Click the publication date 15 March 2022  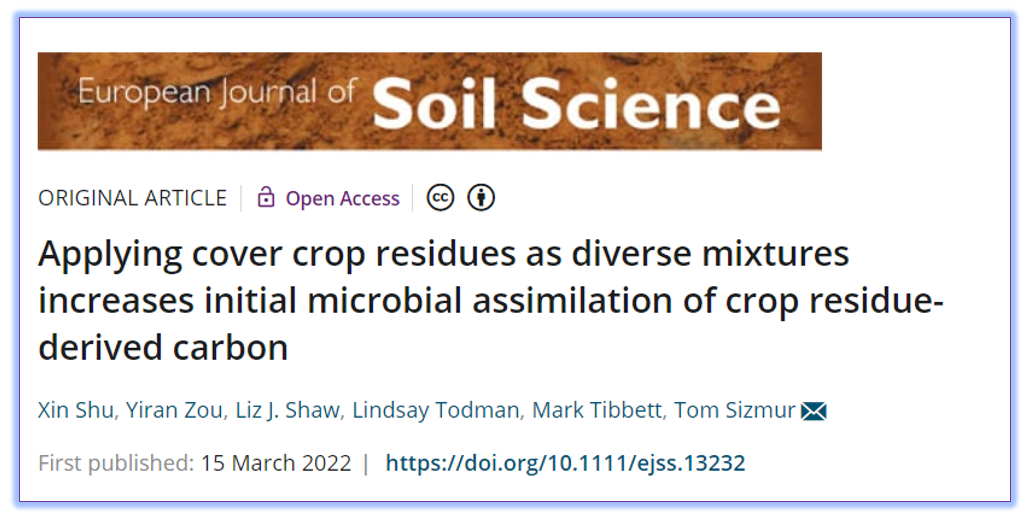point(276,463)
